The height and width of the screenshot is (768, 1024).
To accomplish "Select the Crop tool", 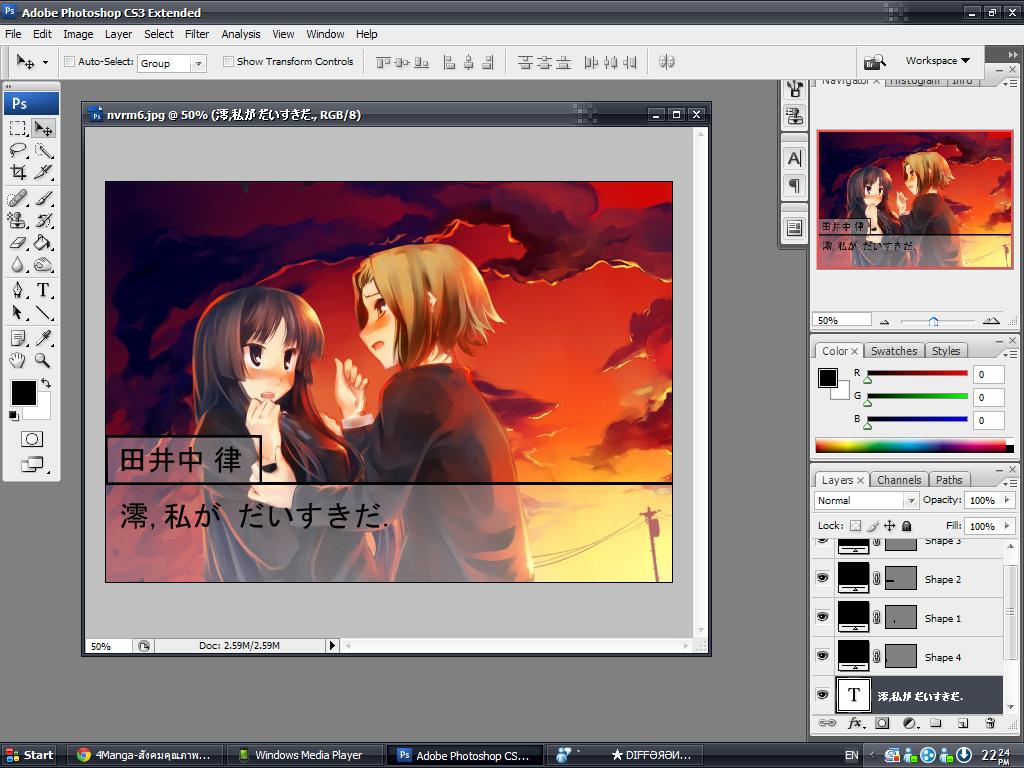I will tap(18, 172).
